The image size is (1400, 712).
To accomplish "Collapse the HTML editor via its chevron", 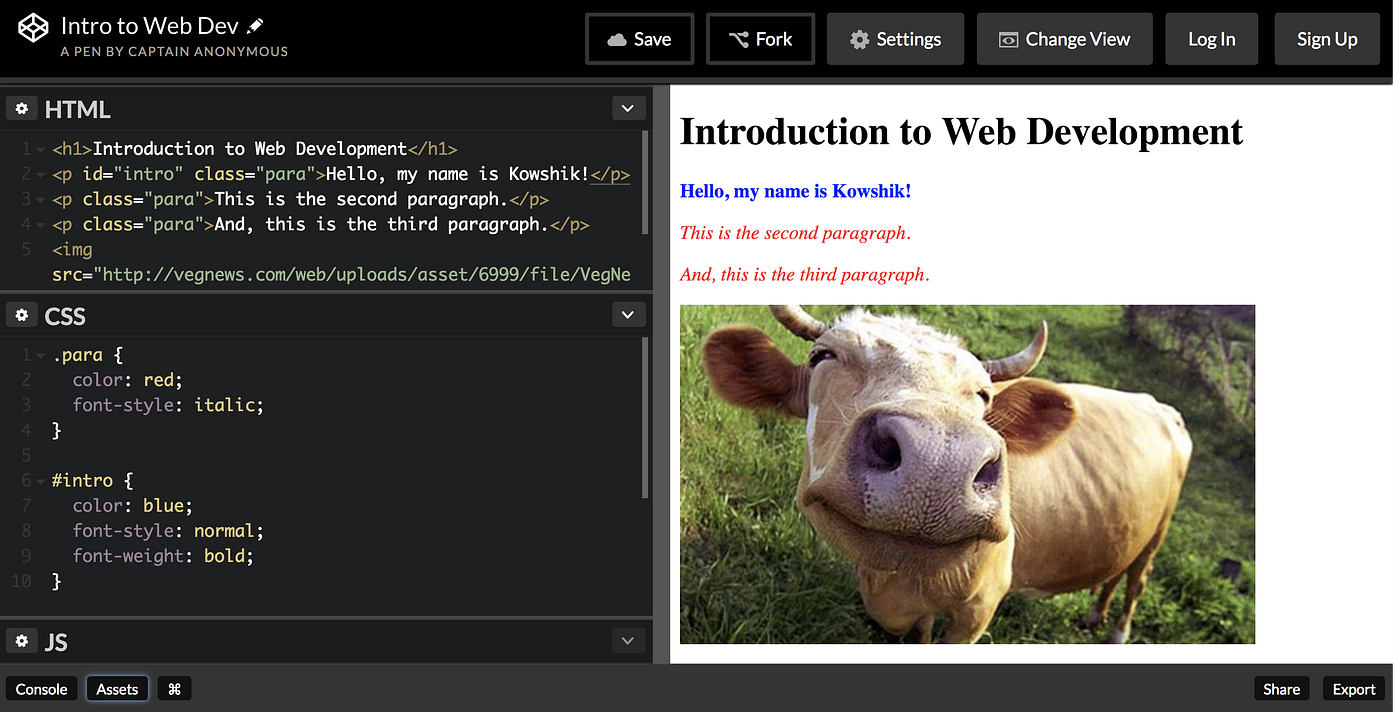I will coord(628,107).
